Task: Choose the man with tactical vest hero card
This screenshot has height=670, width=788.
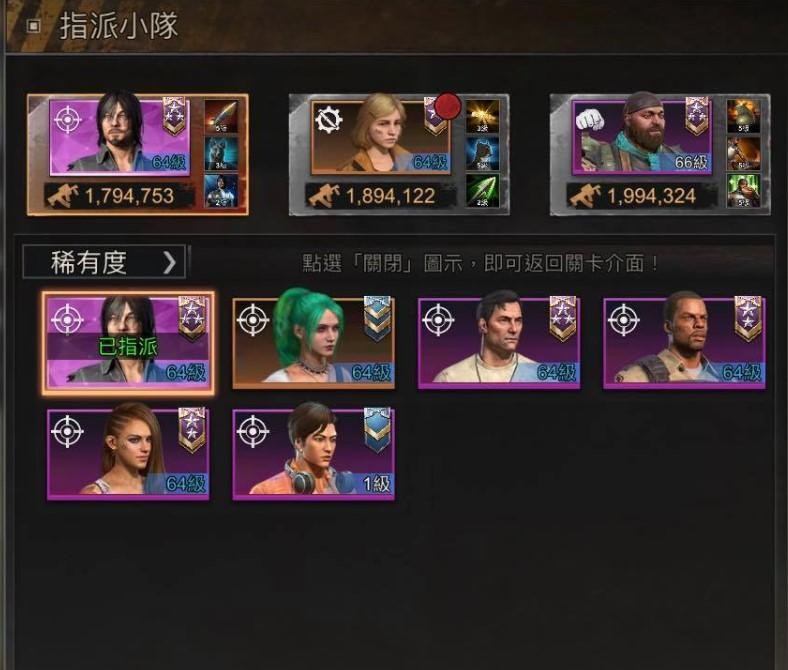Action: [x=684, y=341]
